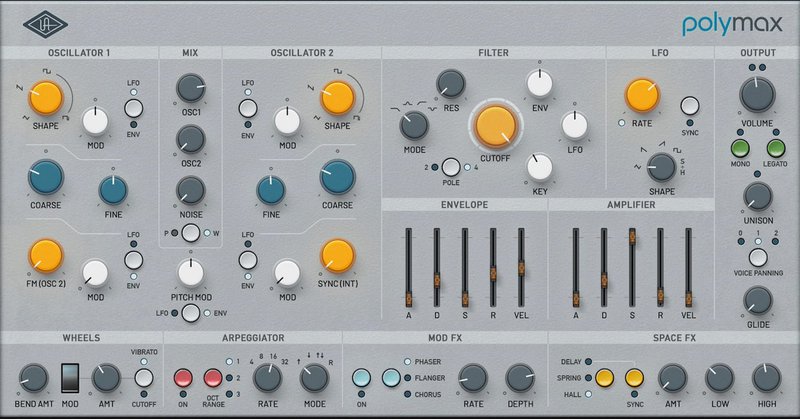This screenshot has height=419, width=800.
Task: Toggle the Pitch Mod LFO/ENV source switch
Action: [x=191, y=313]
